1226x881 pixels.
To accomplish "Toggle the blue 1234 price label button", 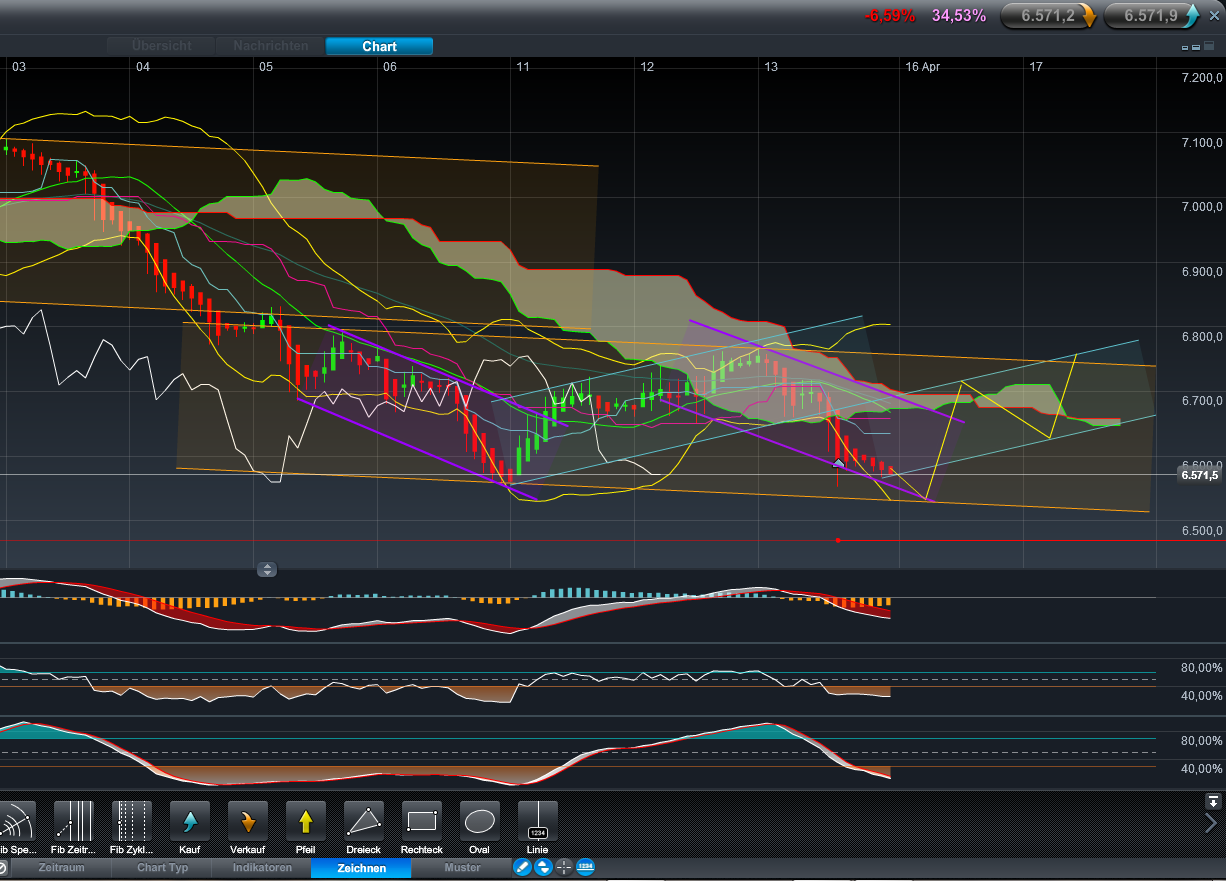I will [x=586, y=867].
